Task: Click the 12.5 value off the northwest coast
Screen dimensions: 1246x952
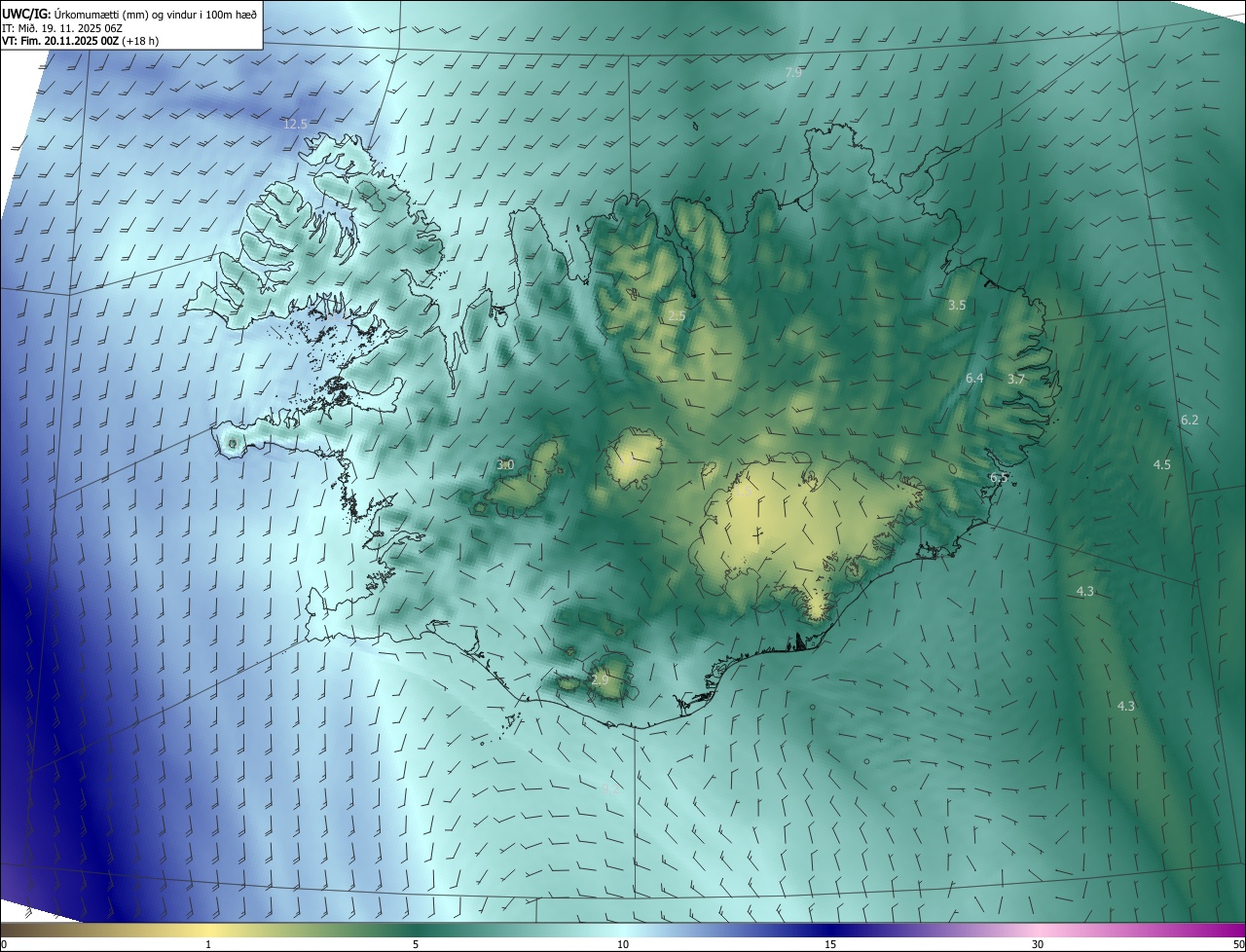Action: (295, 124)
